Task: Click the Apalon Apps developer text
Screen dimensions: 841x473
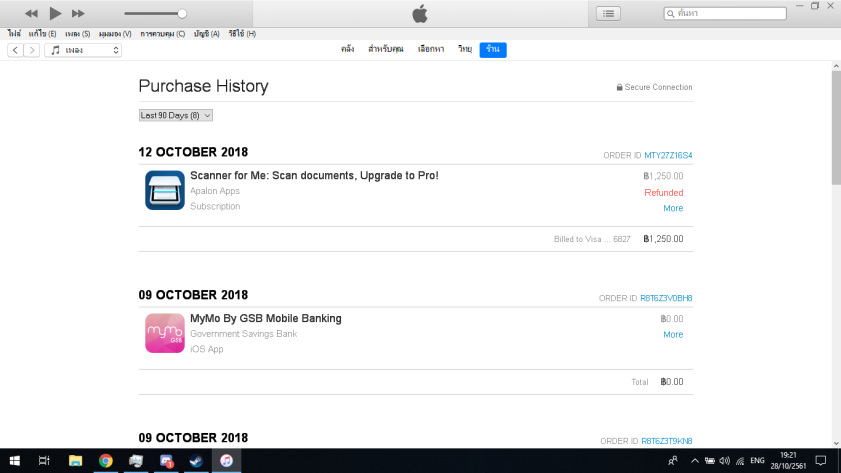Action: 215,191
